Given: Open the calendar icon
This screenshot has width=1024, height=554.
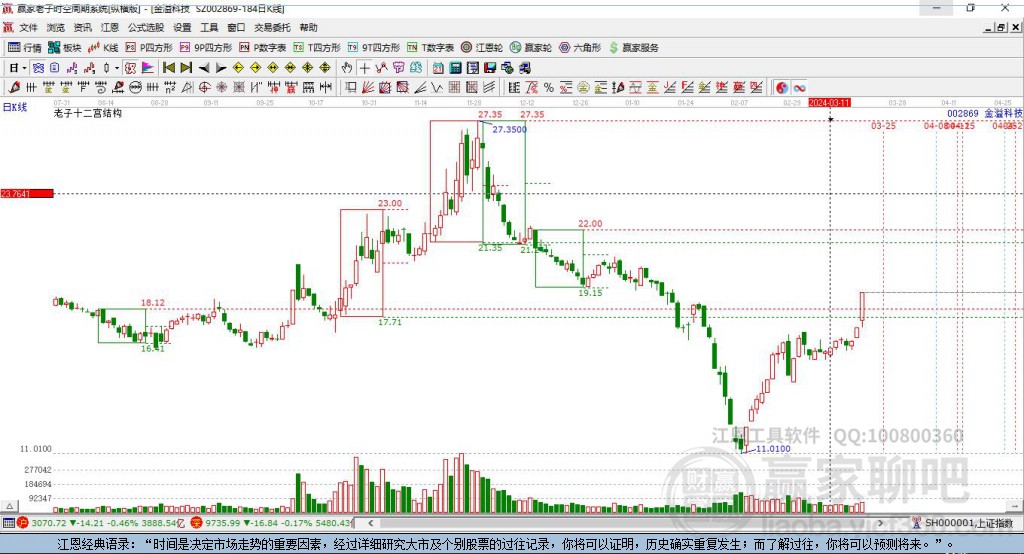Looking at the screenshot, I should click(x=438, y=68).
